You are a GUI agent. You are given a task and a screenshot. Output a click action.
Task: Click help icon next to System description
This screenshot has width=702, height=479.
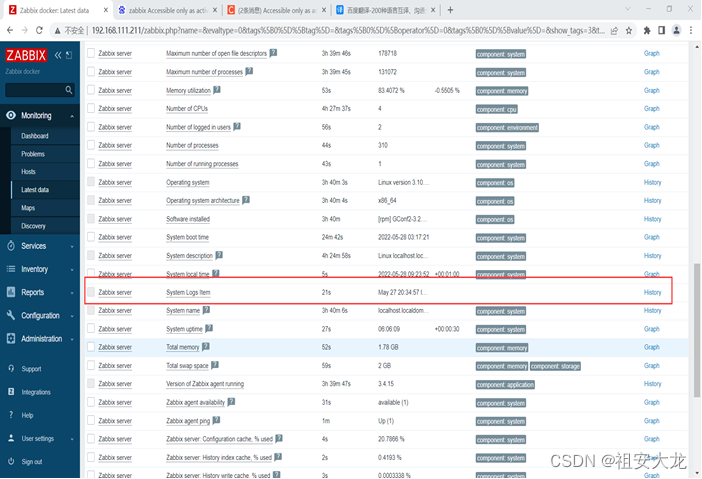pyautogui.click(x=219, y=255)
